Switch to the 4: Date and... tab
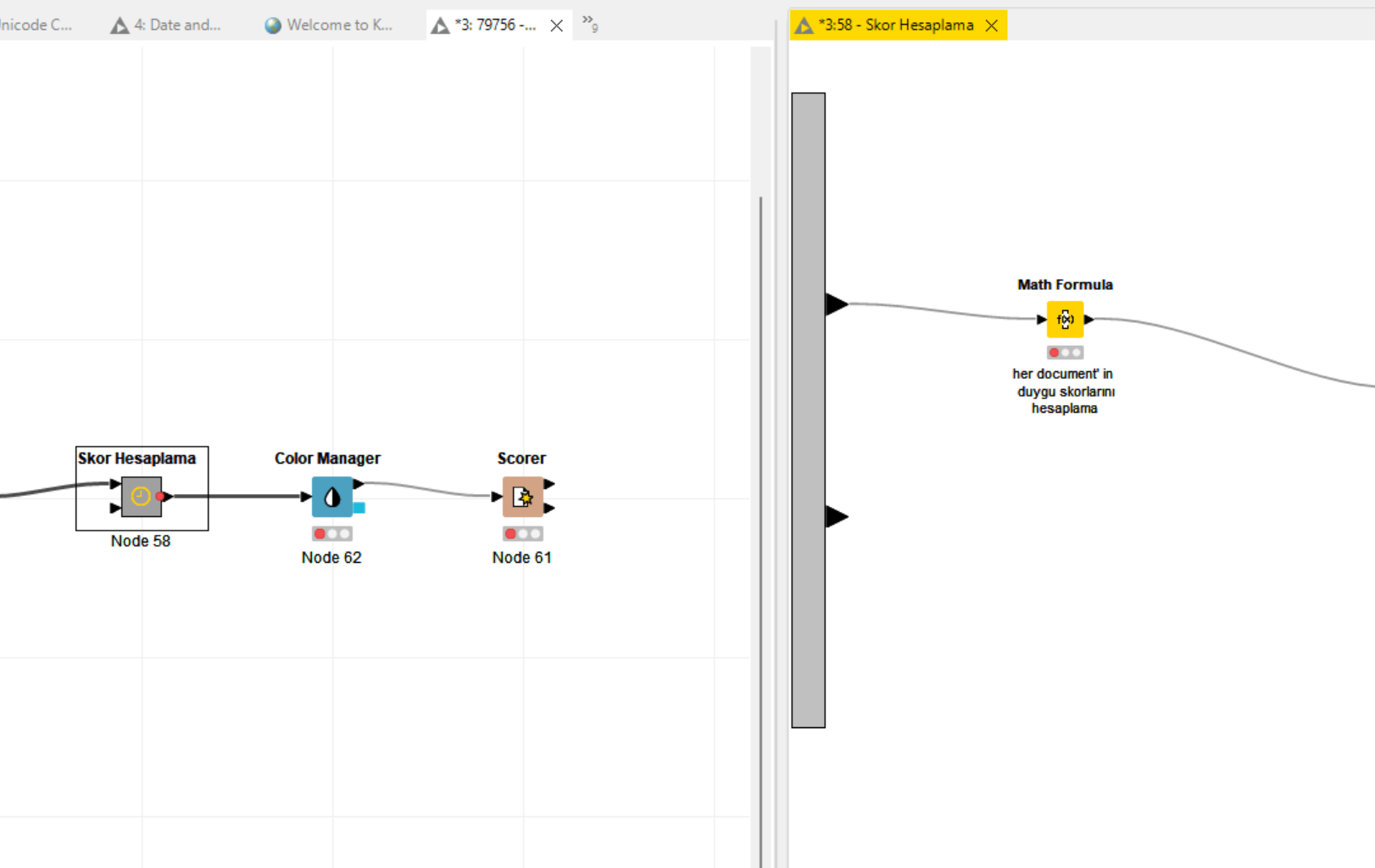This screenshot has width=1375, height=868. click(166, 25)
